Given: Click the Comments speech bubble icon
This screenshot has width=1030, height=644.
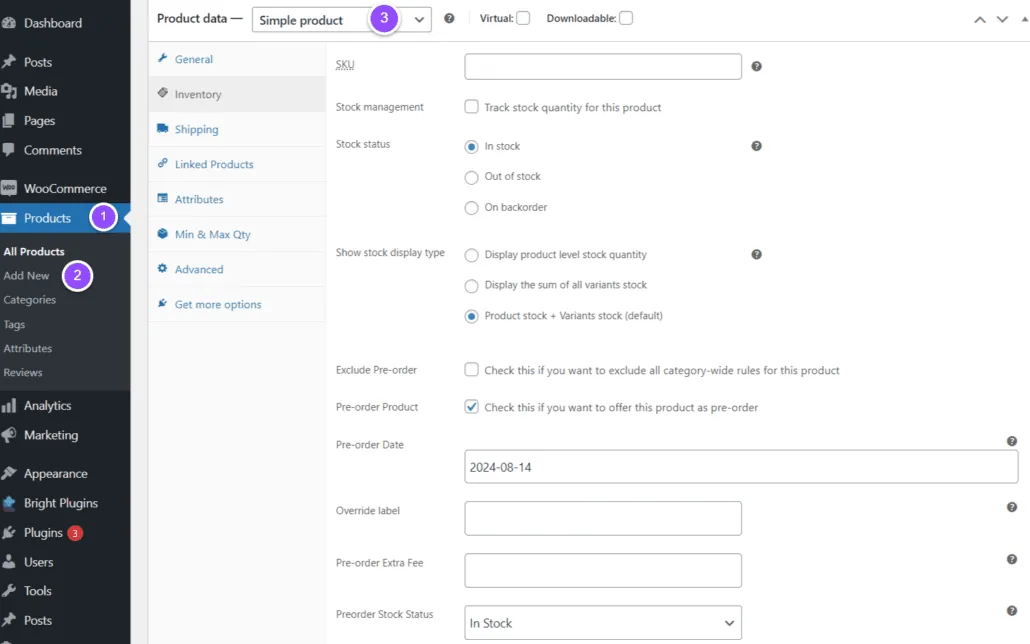Looking at the screenshot, I should pyautogui.click(x=9, y=150).
